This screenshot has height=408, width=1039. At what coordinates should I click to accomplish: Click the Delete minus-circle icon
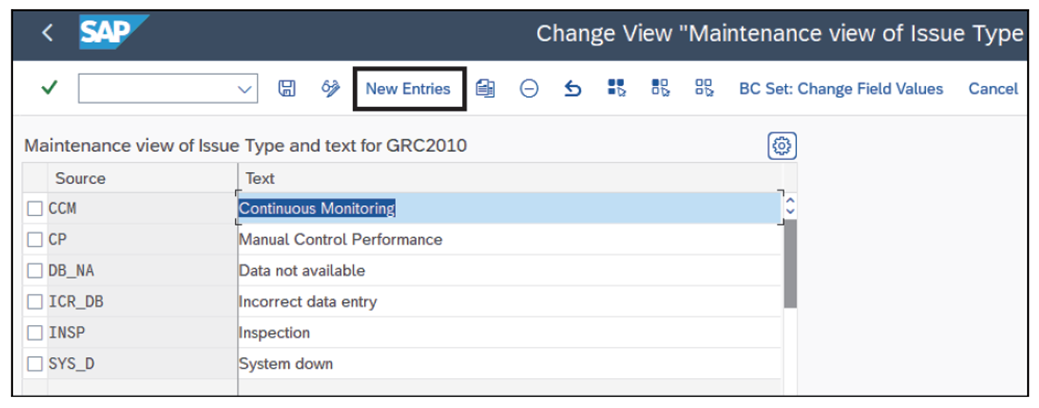529,89
